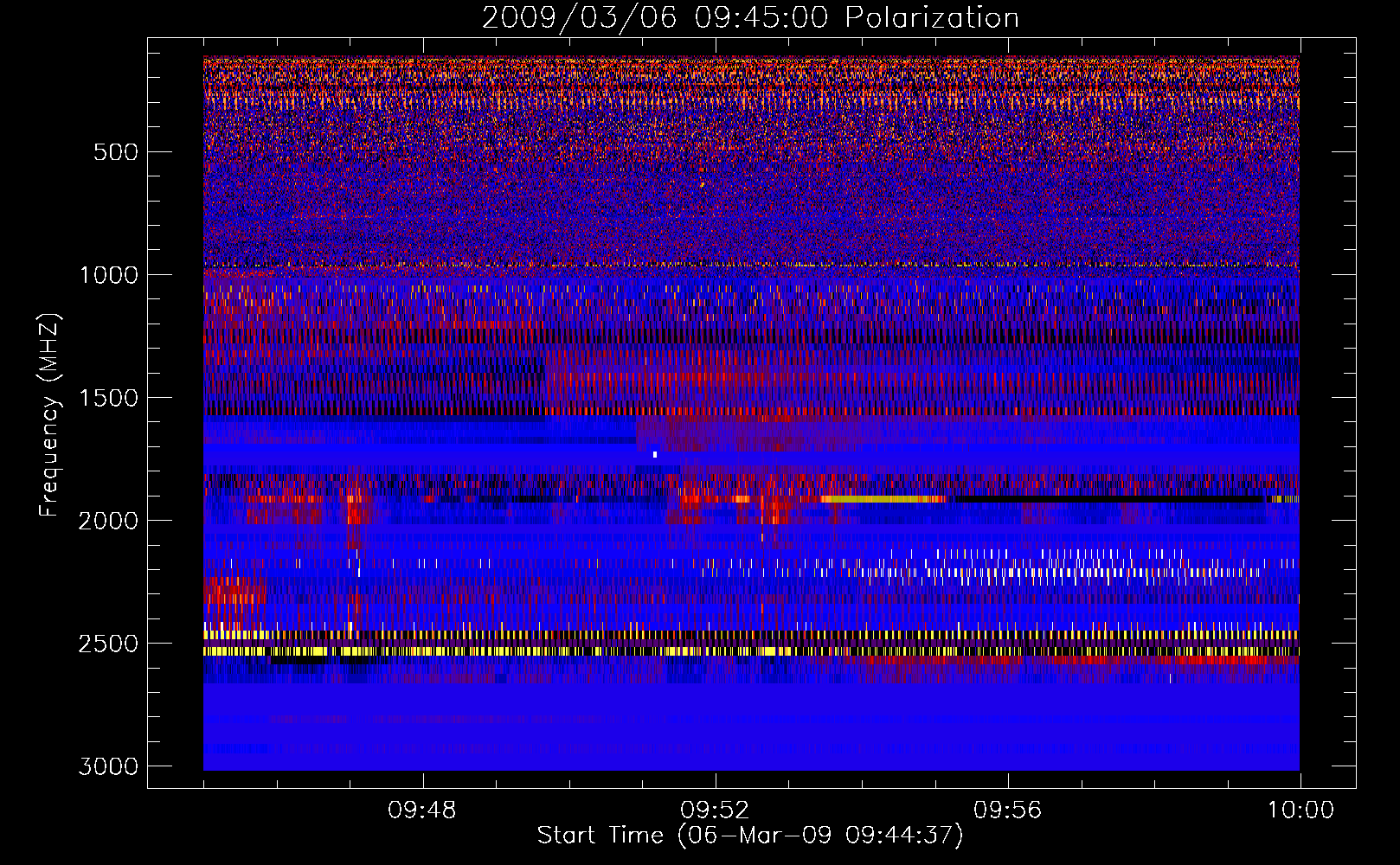Click the 2000 frequency tick label
Viewport: 1400px width, 865px height.
[109, 521]
